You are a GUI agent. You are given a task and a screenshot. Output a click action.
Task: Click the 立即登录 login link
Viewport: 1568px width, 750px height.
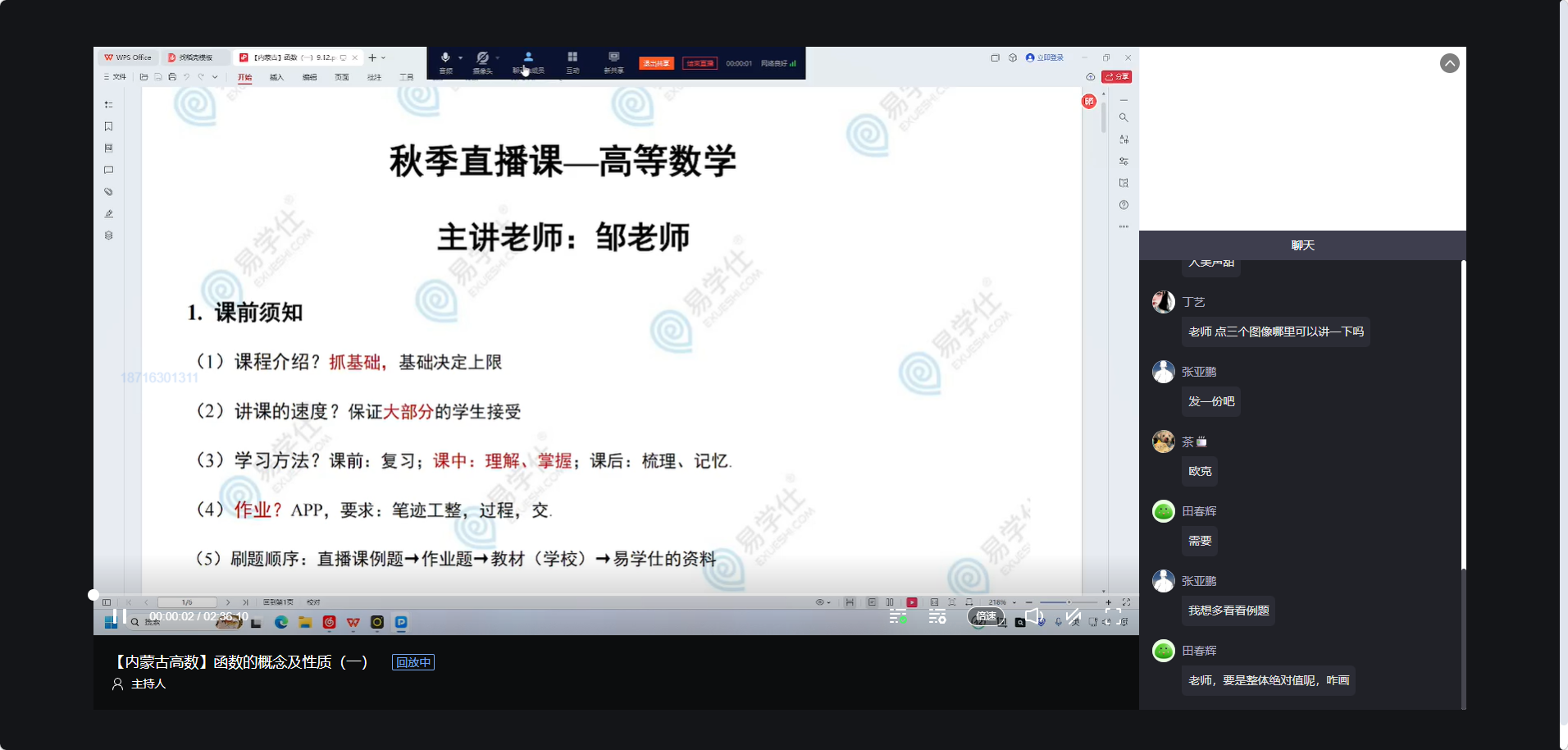[1045, 57]
